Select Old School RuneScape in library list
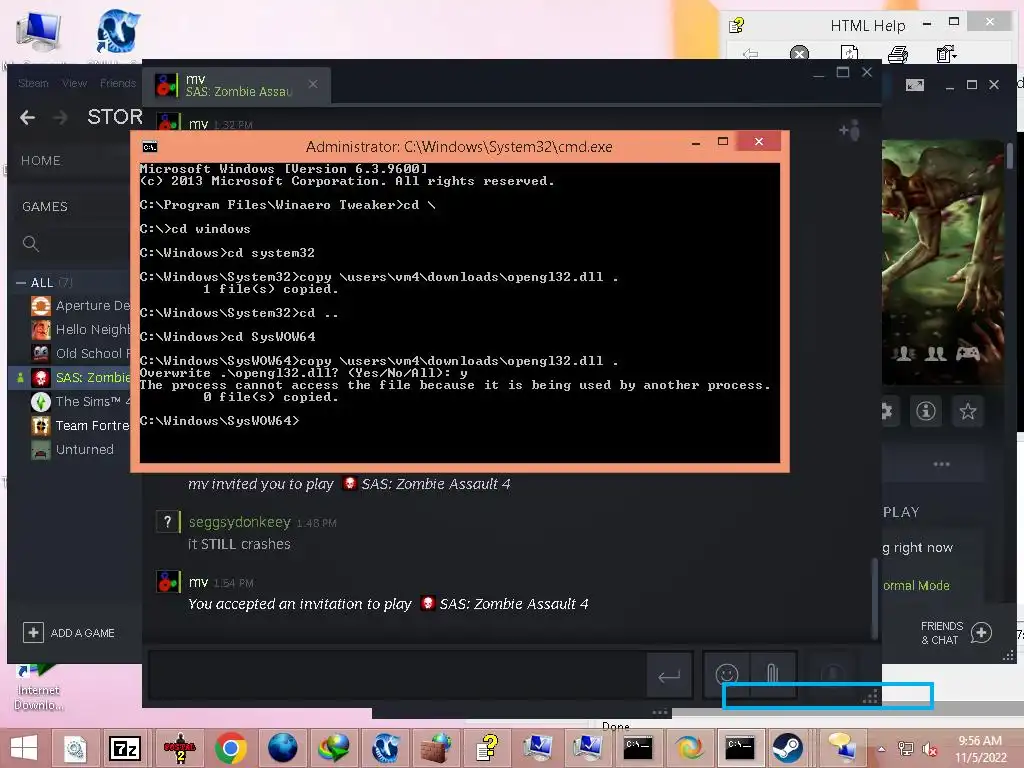The height and width of the screenshot is (768, 1024). click(80, 353)
